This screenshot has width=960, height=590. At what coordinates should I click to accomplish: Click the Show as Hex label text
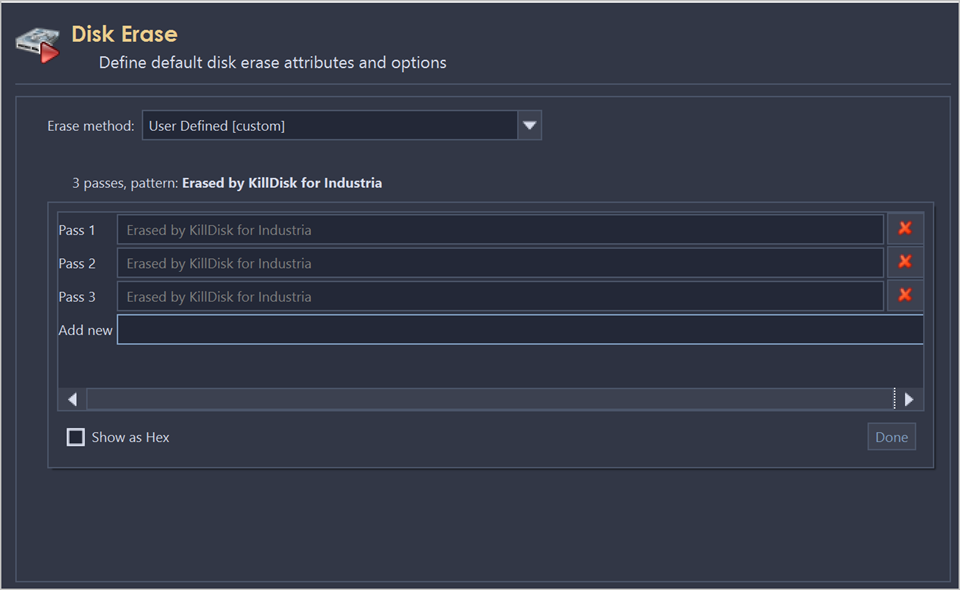[x=130, y=438]
